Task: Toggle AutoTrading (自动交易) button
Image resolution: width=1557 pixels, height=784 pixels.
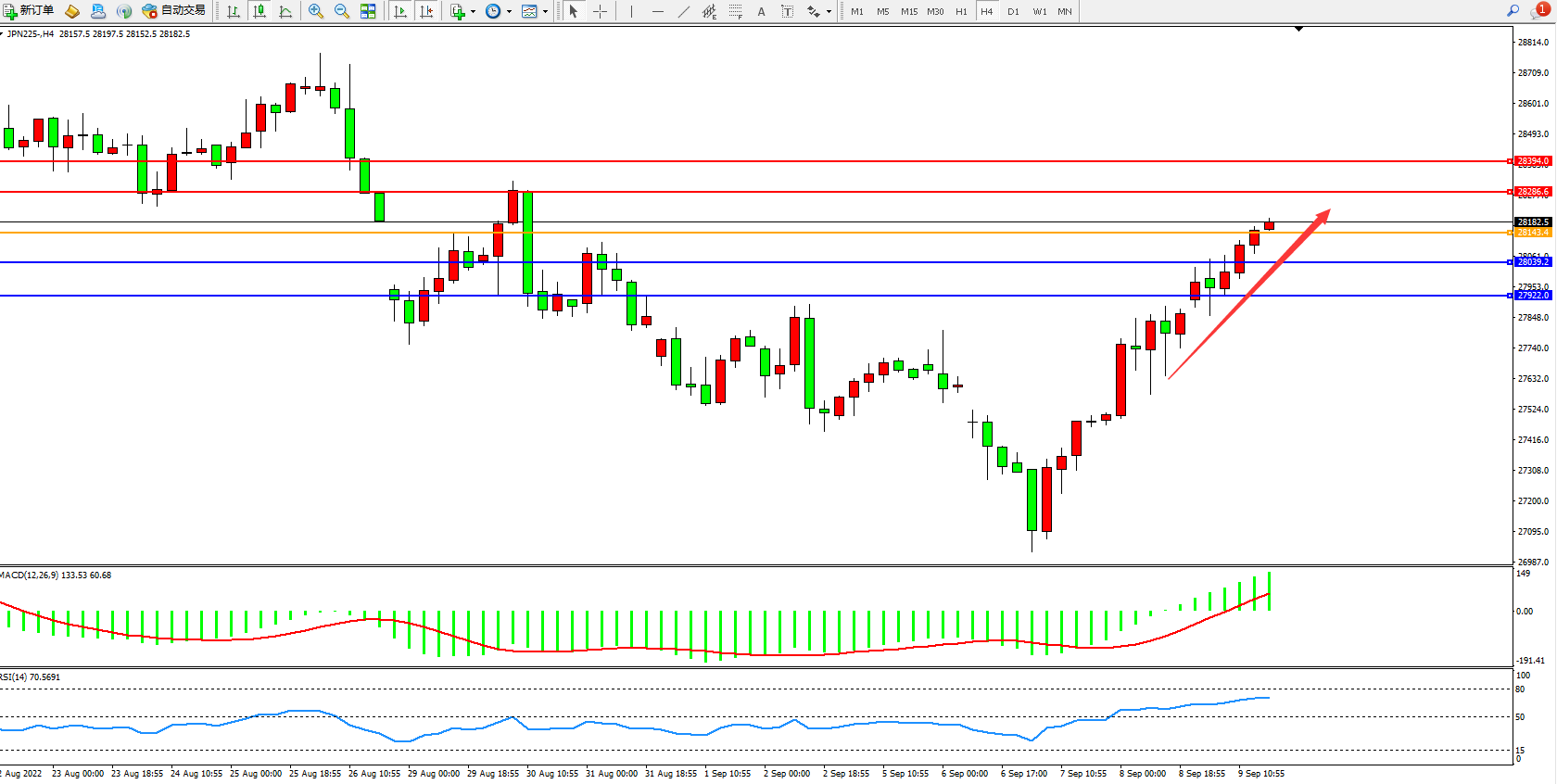Action: tap(173, 11)
